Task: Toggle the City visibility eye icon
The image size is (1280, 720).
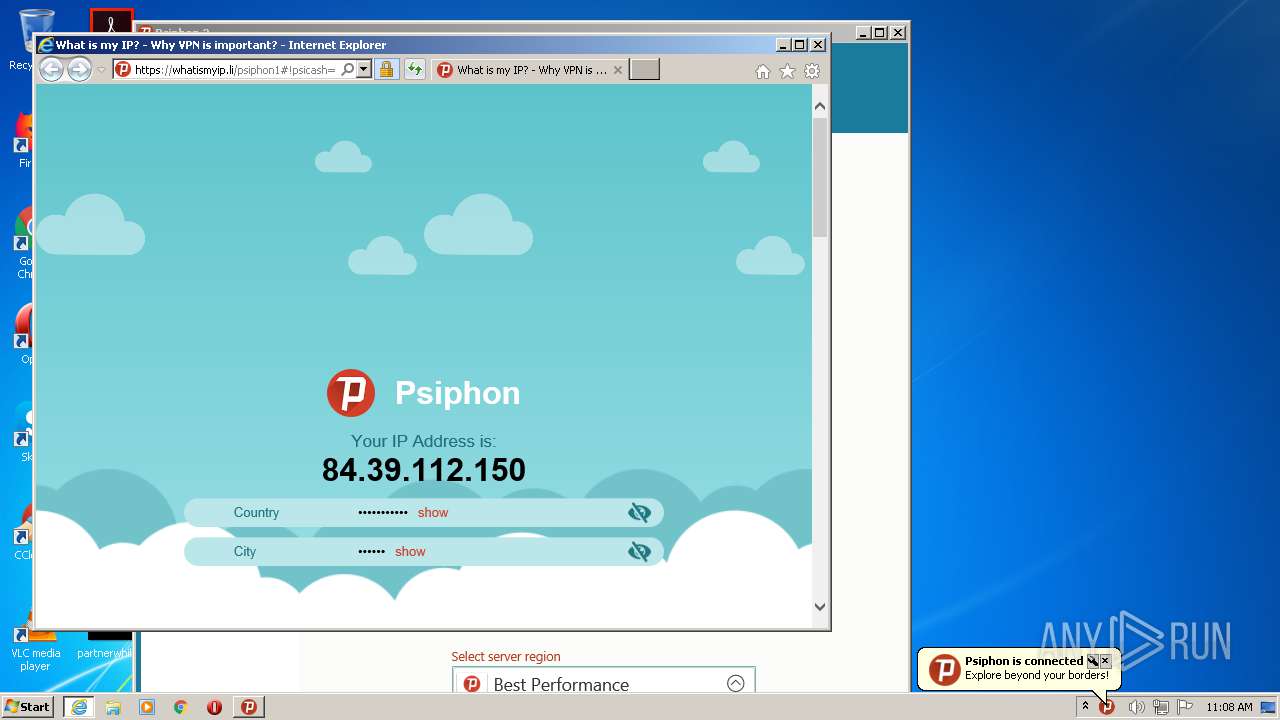Action: pyautogui.click(x=639, y=552)
